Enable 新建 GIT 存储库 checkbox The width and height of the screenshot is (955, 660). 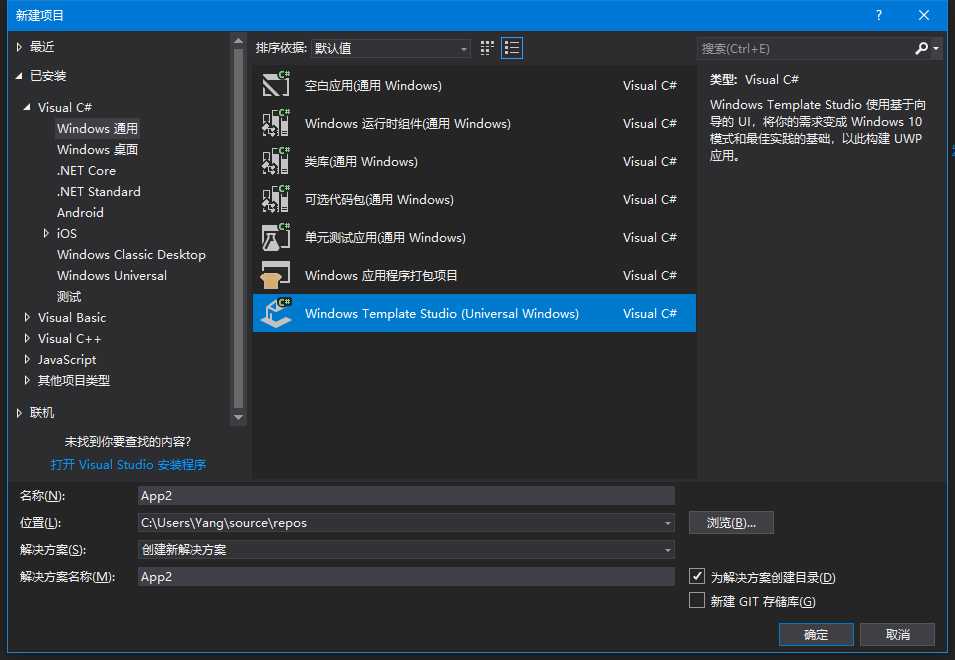[697, 600]
